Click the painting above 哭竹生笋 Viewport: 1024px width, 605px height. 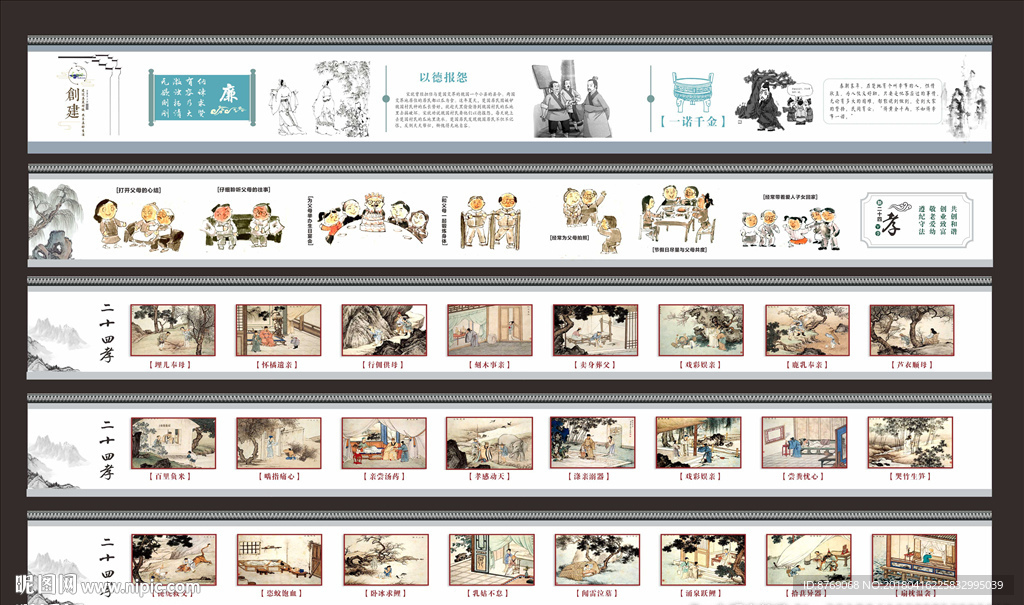tap(910, 442)
